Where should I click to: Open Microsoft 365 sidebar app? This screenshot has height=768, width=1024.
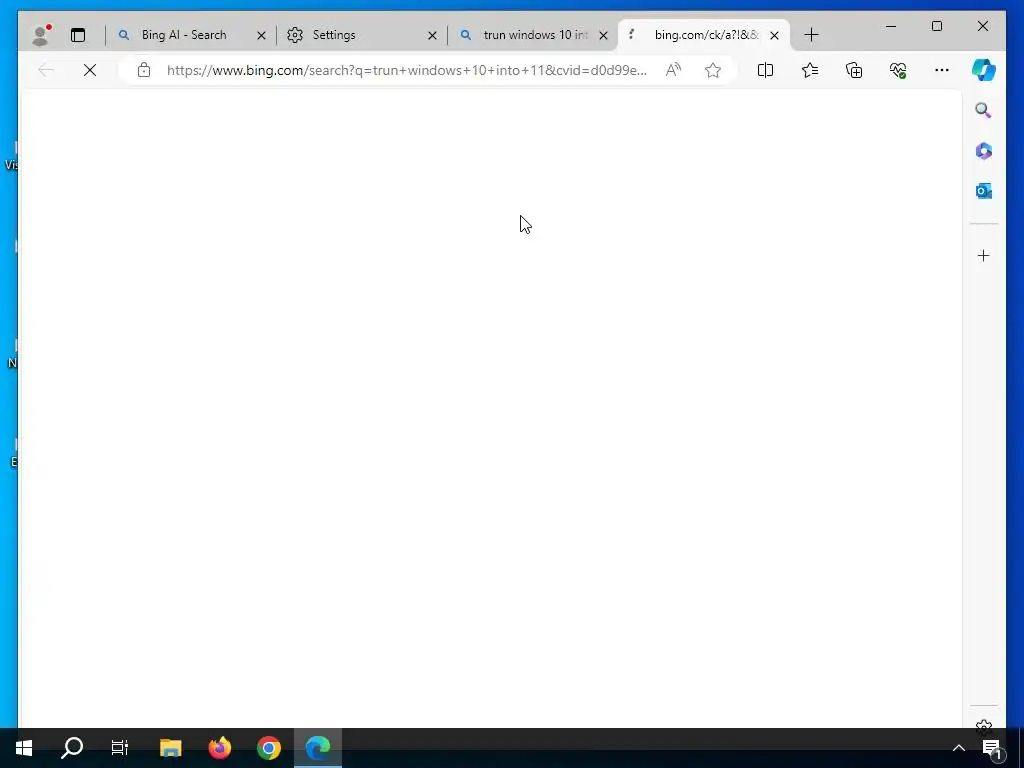984,151
